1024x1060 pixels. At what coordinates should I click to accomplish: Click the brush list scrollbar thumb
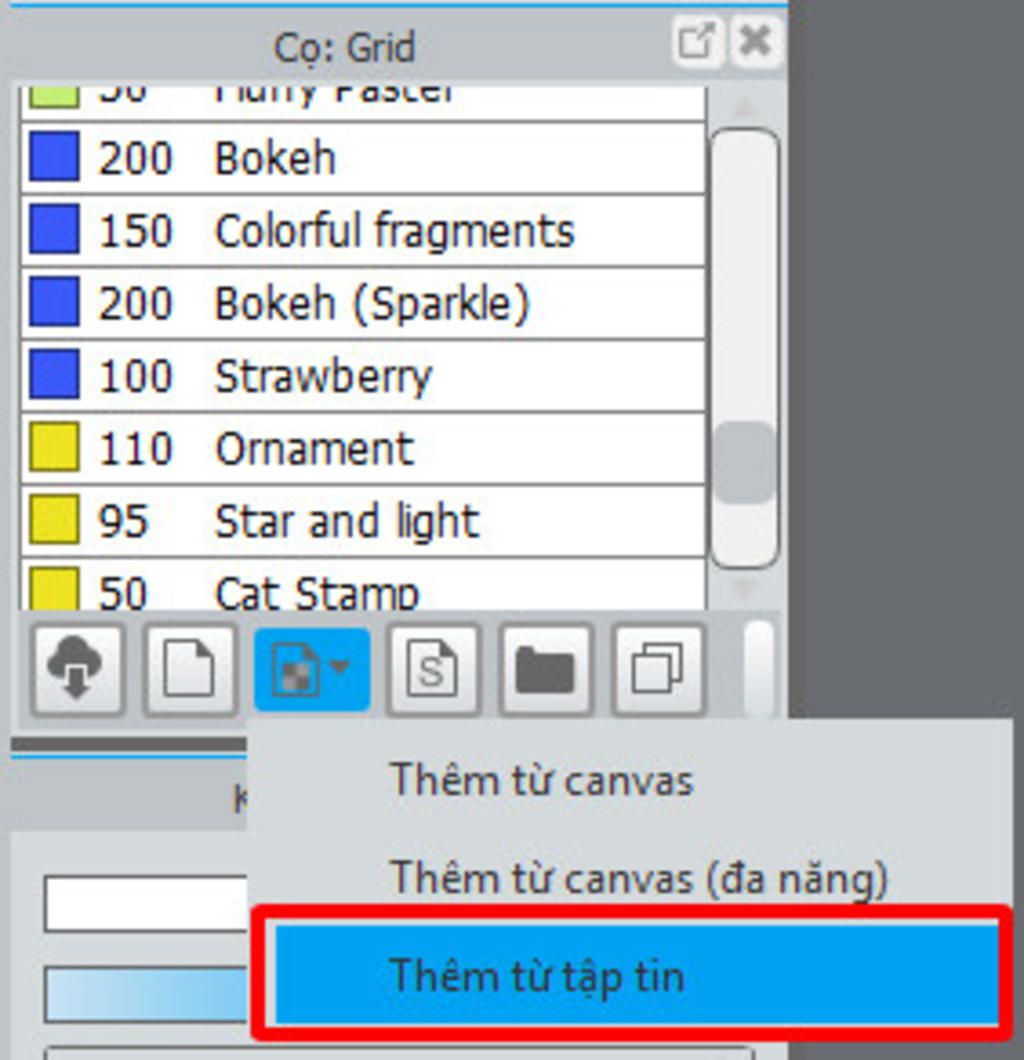(x=744, y=462)
